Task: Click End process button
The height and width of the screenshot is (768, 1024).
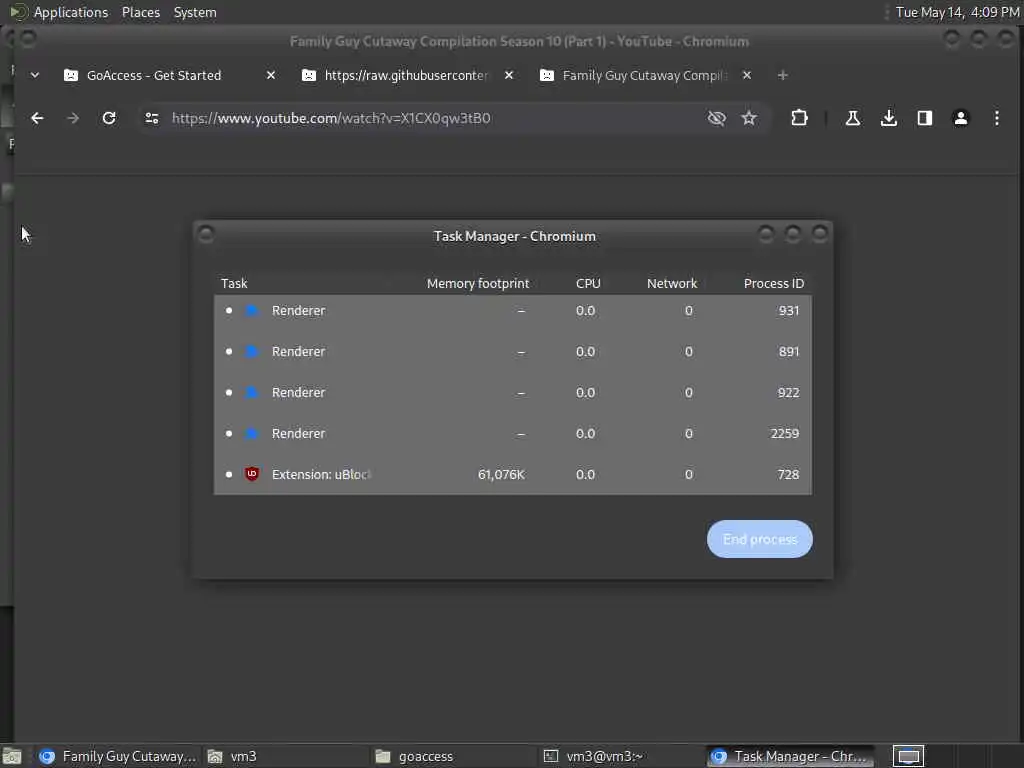Action: pos(760,539)
